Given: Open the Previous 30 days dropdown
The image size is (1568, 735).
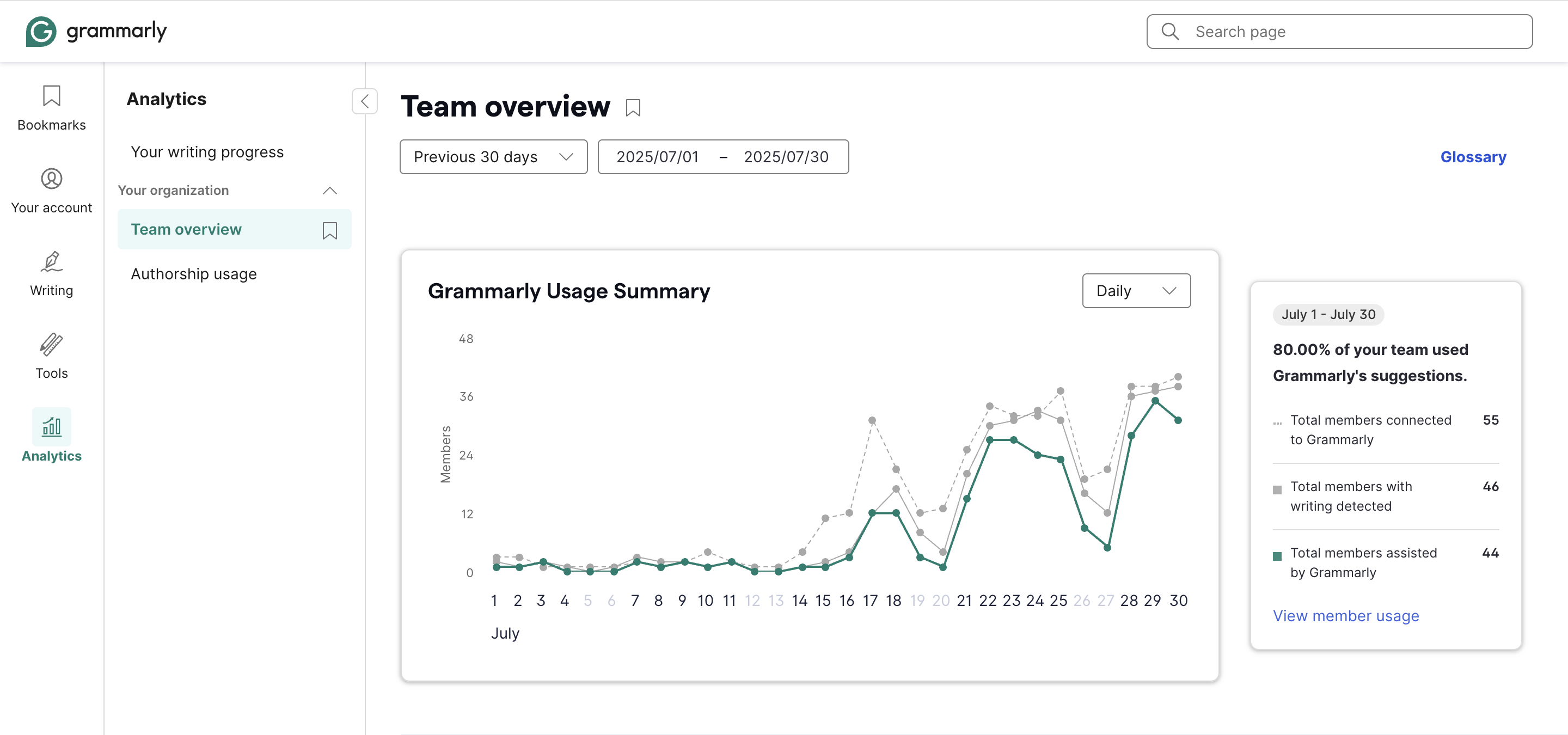Looking at the screenshot, I should point(493,156).
